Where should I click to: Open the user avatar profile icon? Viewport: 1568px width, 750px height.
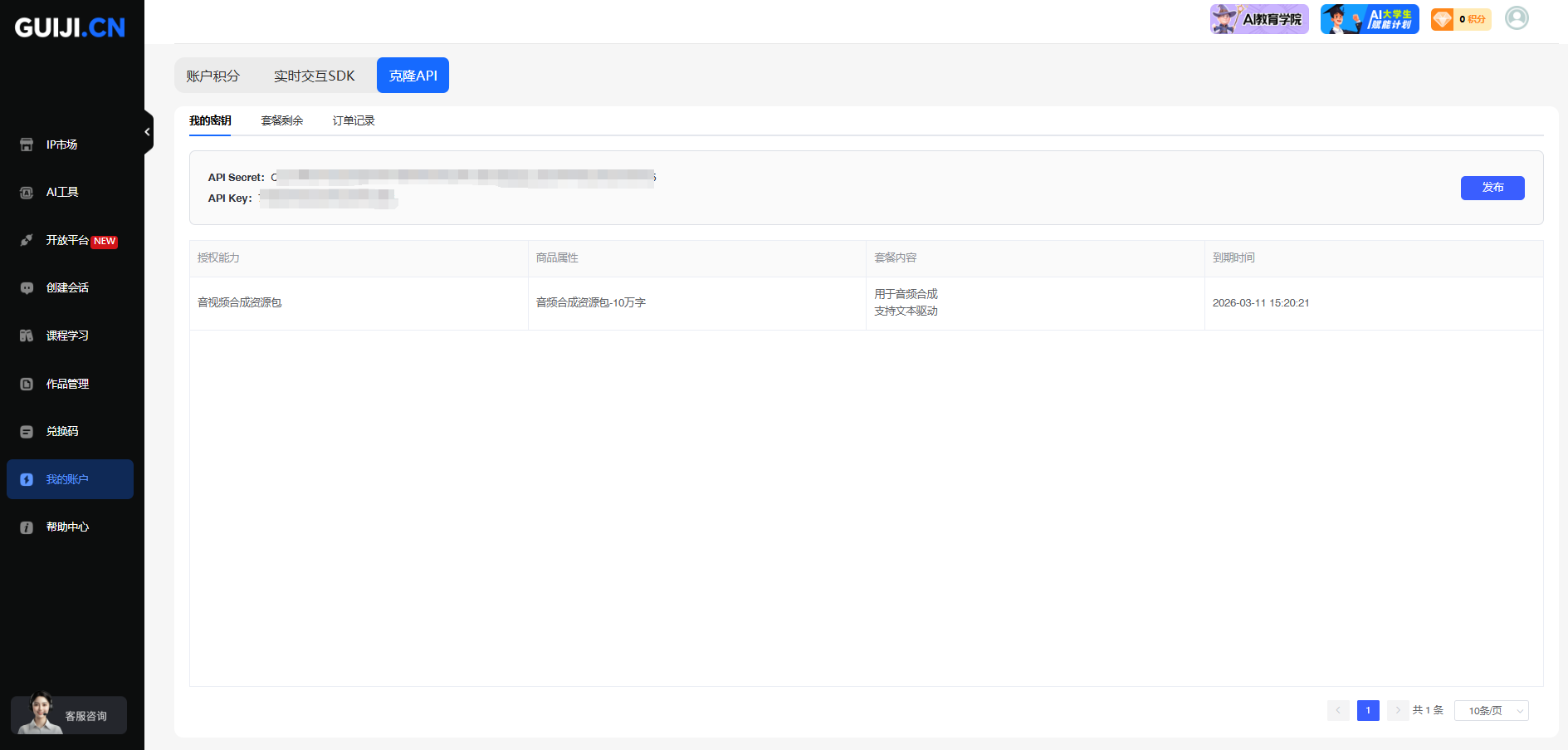(1517, 18)
